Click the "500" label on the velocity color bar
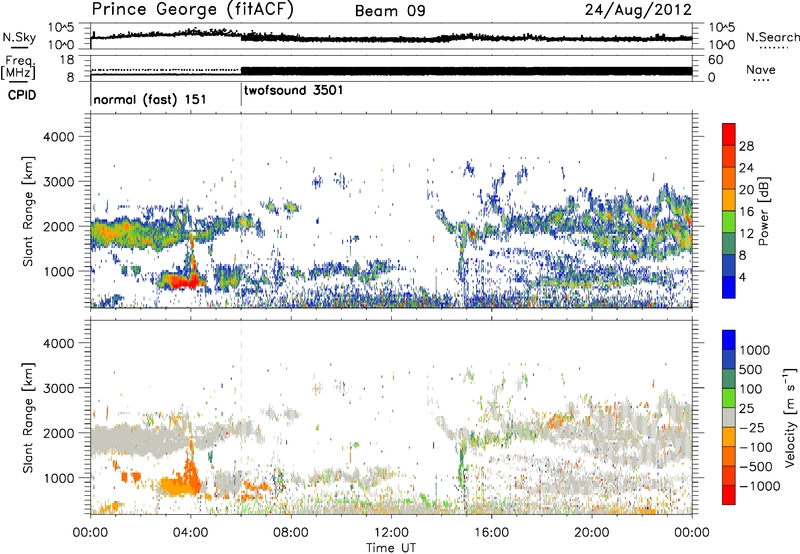800x554 pixels. [753, 370]
